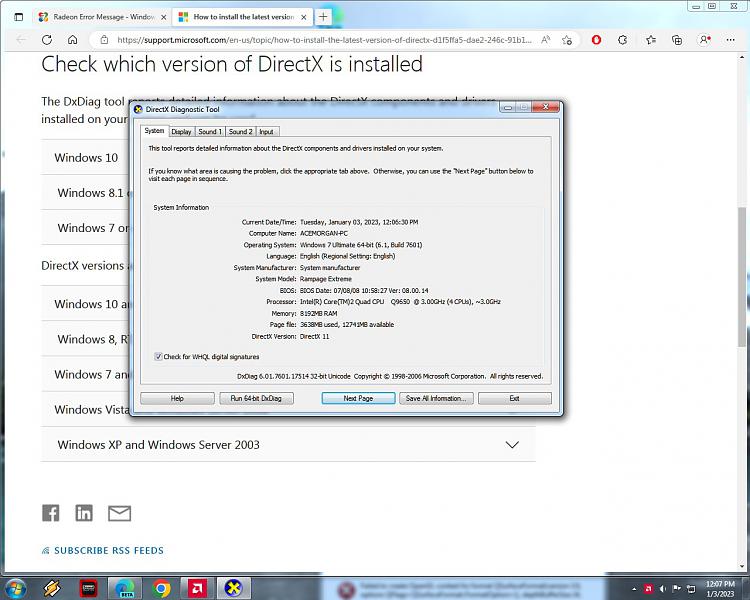Open the Windows Start menu
The height and width of the screenshot is (600, 750).
pyautogui.click(x=15, y=589)
